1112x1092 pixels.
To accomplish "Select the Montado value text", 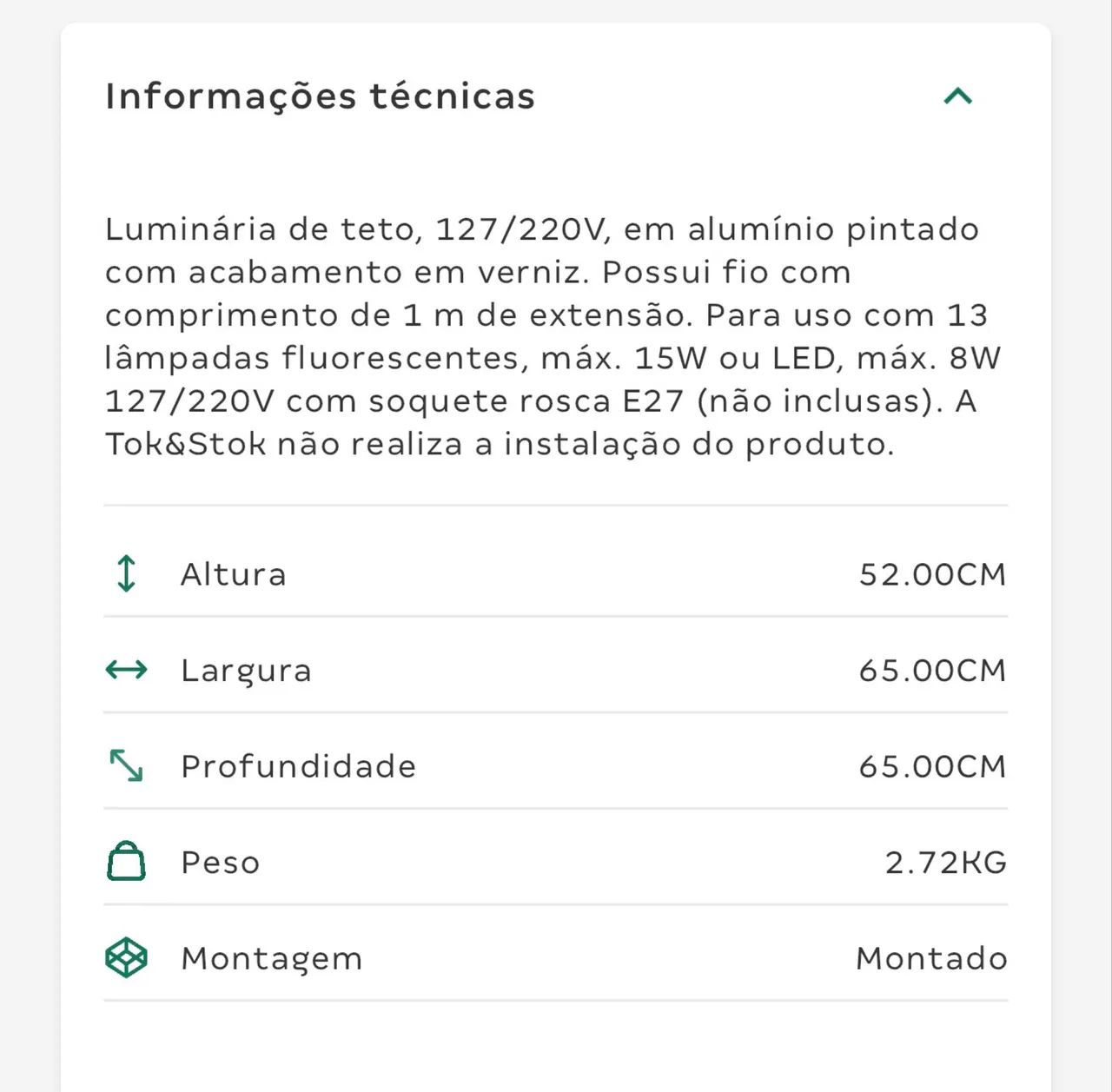I will [931, 958].
